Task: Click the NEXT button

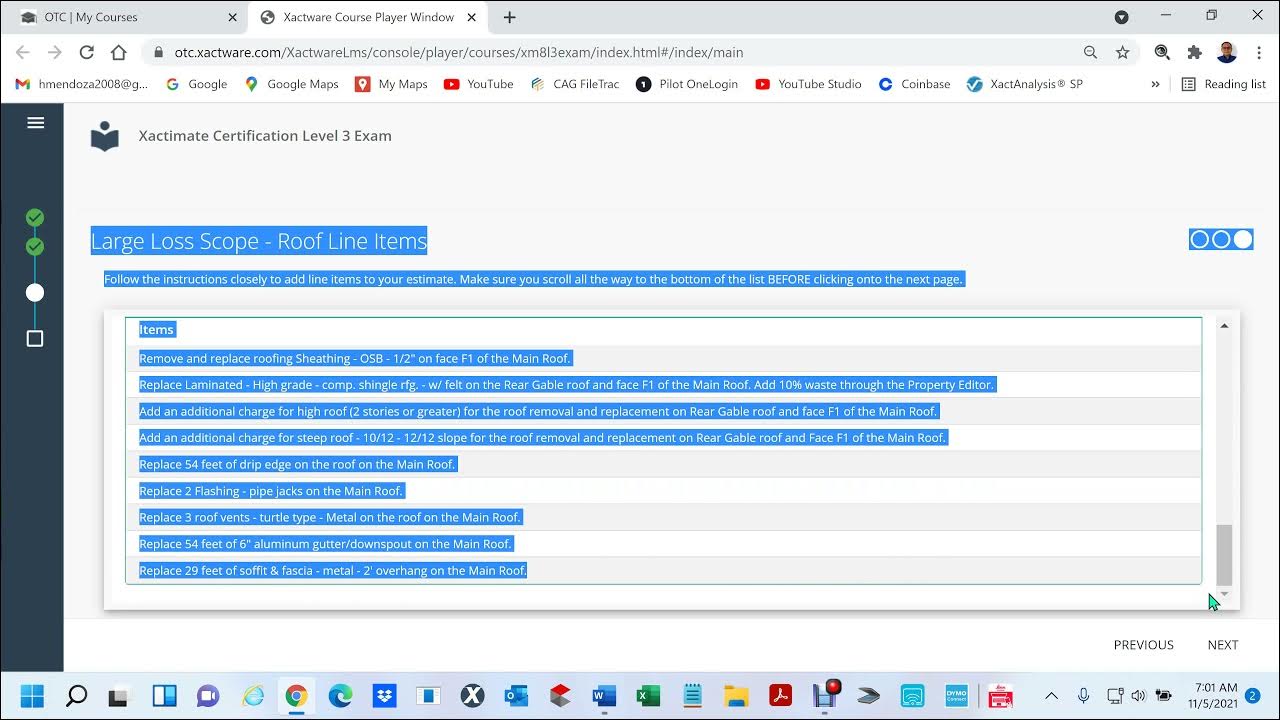Action: 1223,645
